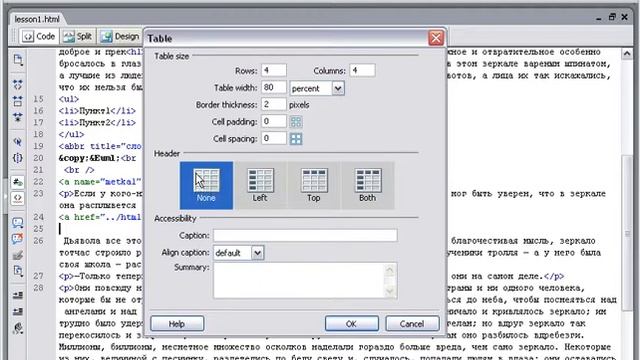Viewport: 640px width, 360px height.
Task: Click the Columns input field
Action: pos(362,70)
